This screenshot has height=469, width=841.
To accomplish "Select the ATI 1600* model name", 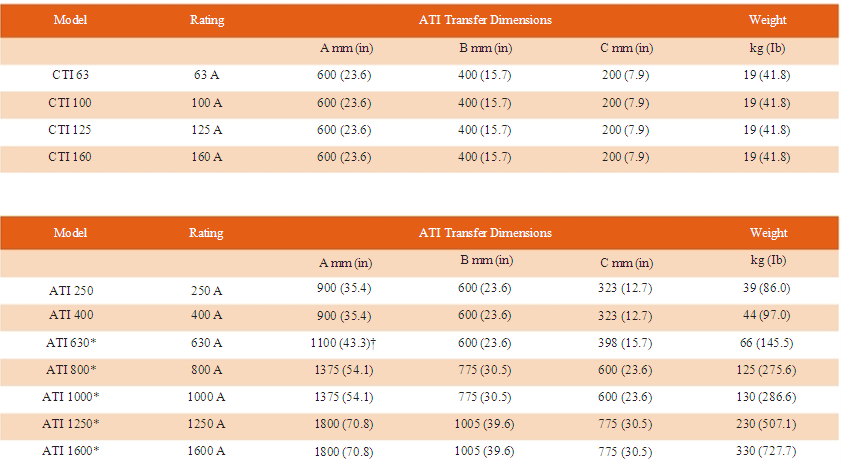I will tap(71, 450).
